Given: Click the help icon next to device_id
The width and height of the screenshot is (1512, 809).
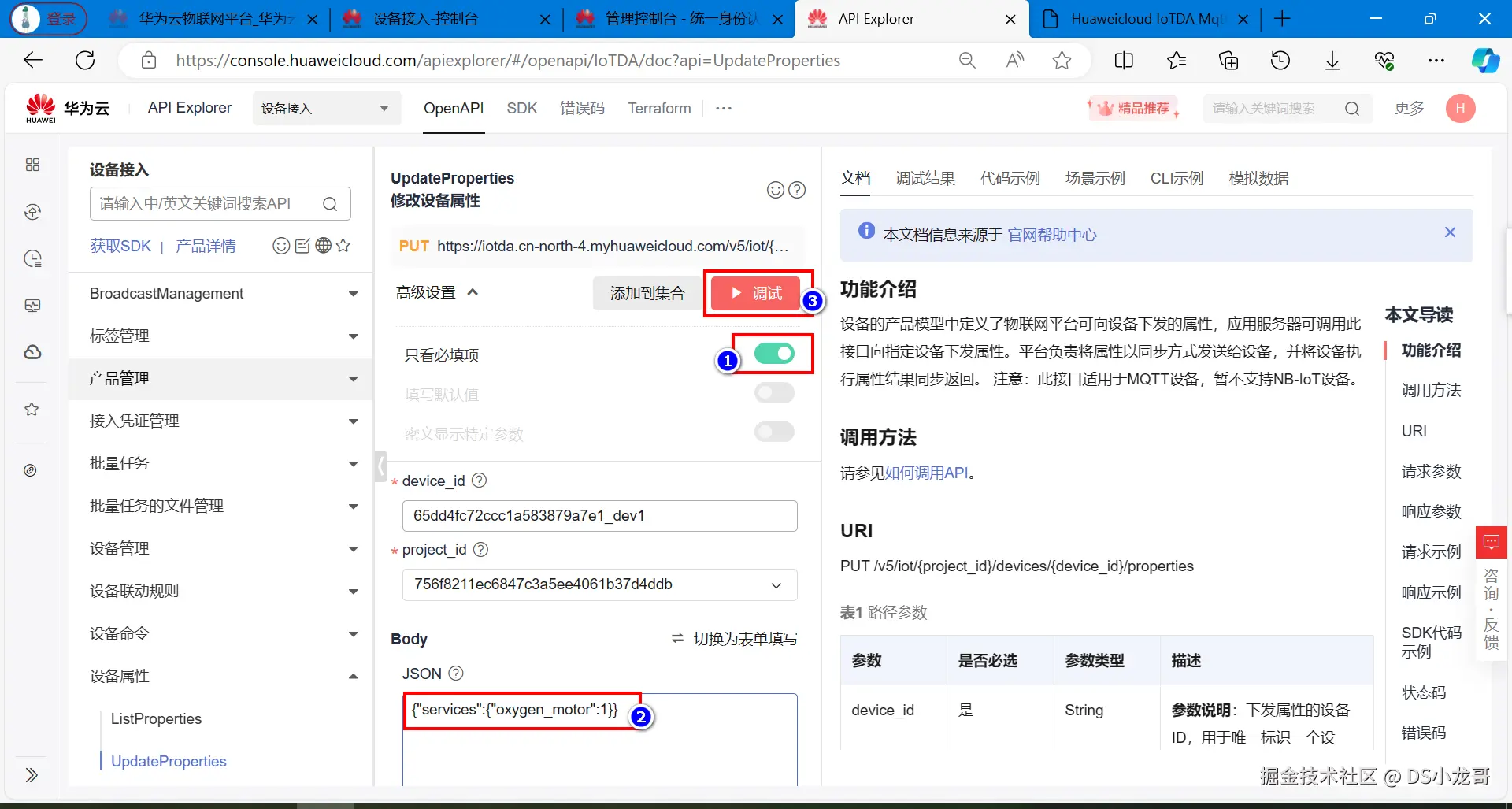Looking at the screenshot, I should (479, 481).
